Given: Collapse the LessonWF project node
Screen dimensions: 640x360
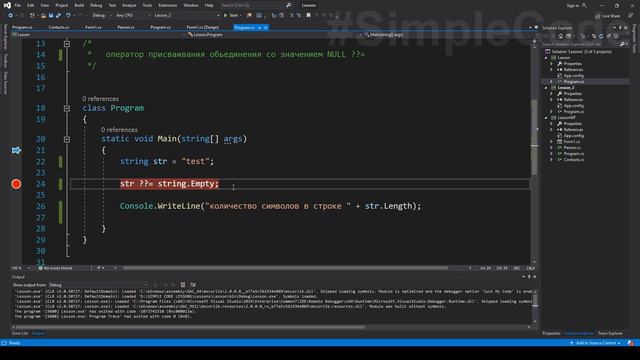Looking at the screenshot, I should coord(547,118).
